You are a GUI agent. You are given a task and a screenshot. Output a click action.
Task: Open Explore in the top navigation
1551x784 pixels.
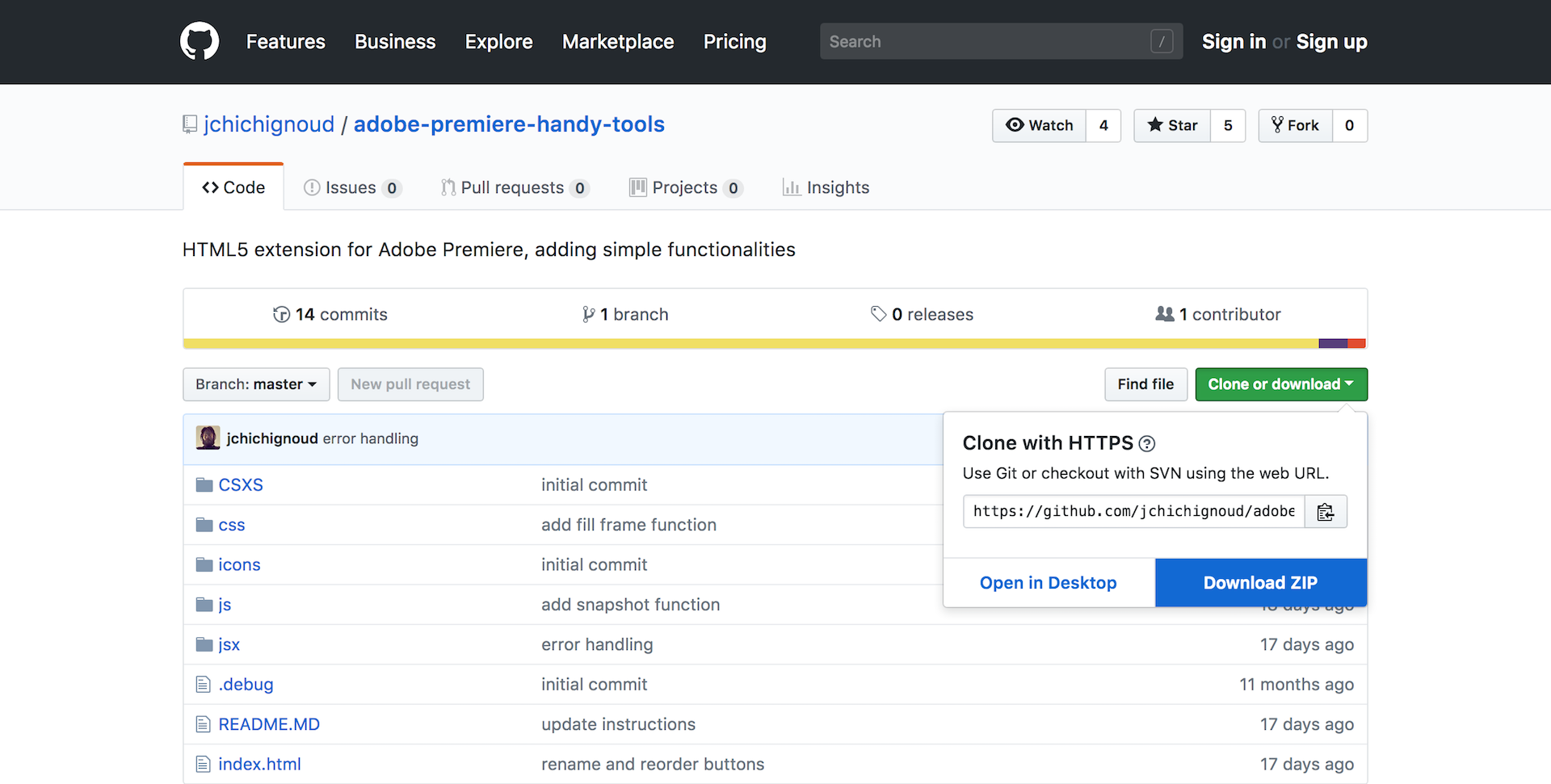point(499,41)
